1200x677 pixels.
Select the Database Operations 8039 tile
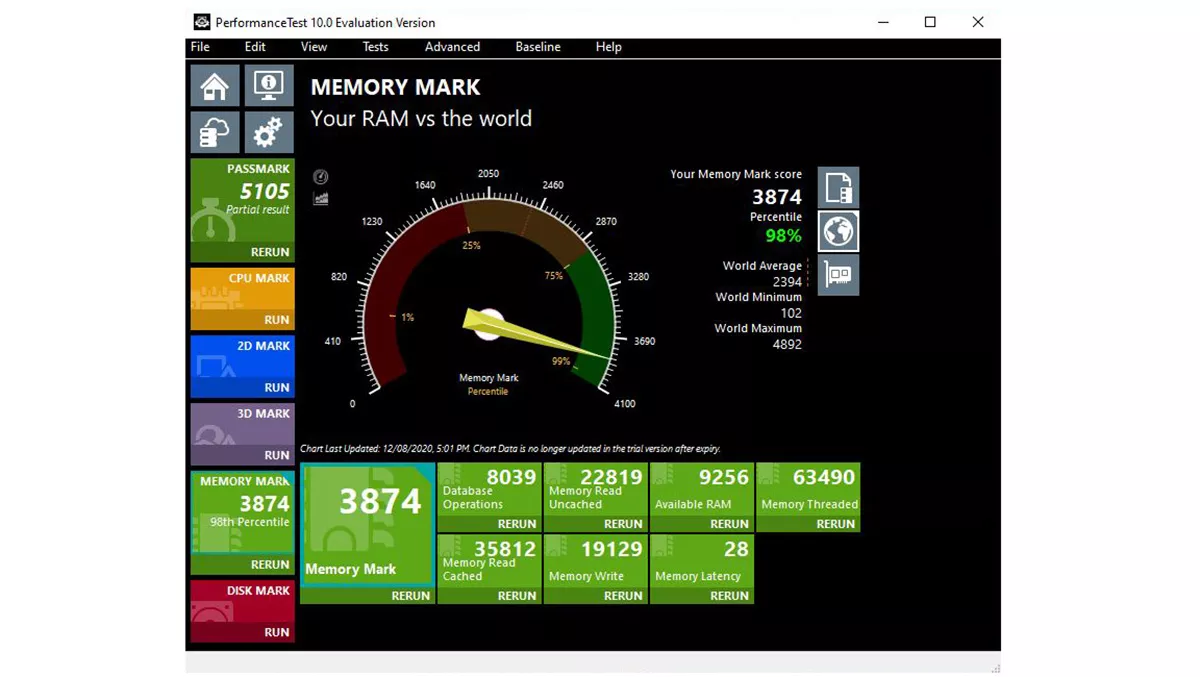(489, 489)
